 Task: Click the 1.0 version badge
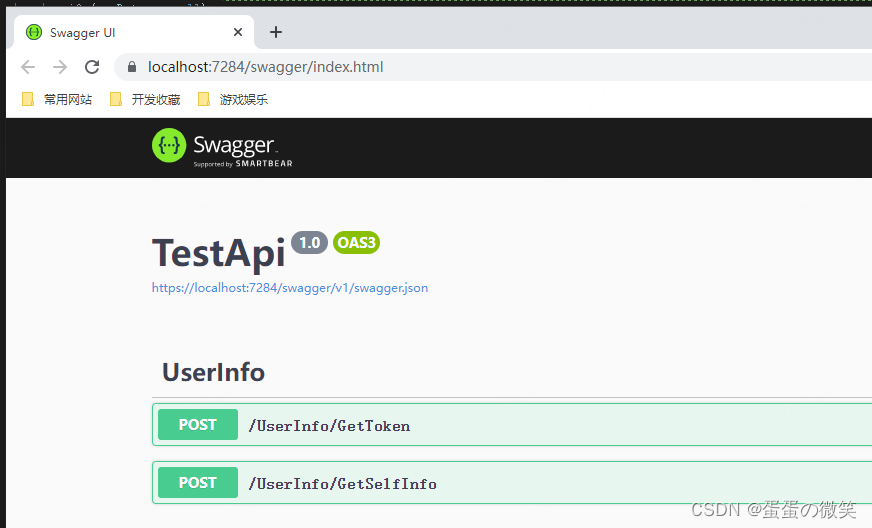point(309,243)
